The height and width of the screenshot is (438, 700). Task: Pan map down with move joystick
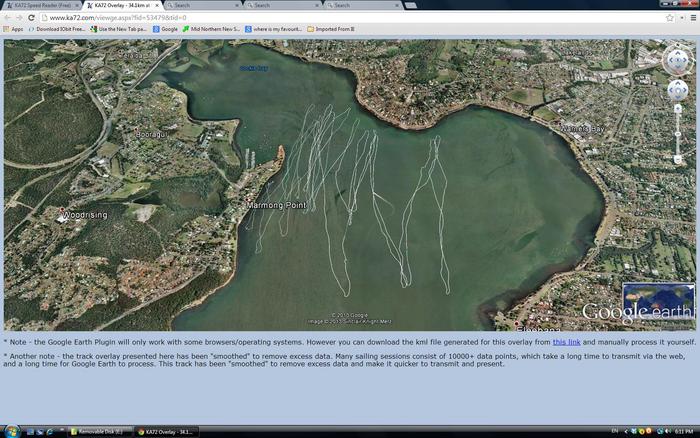678,97
